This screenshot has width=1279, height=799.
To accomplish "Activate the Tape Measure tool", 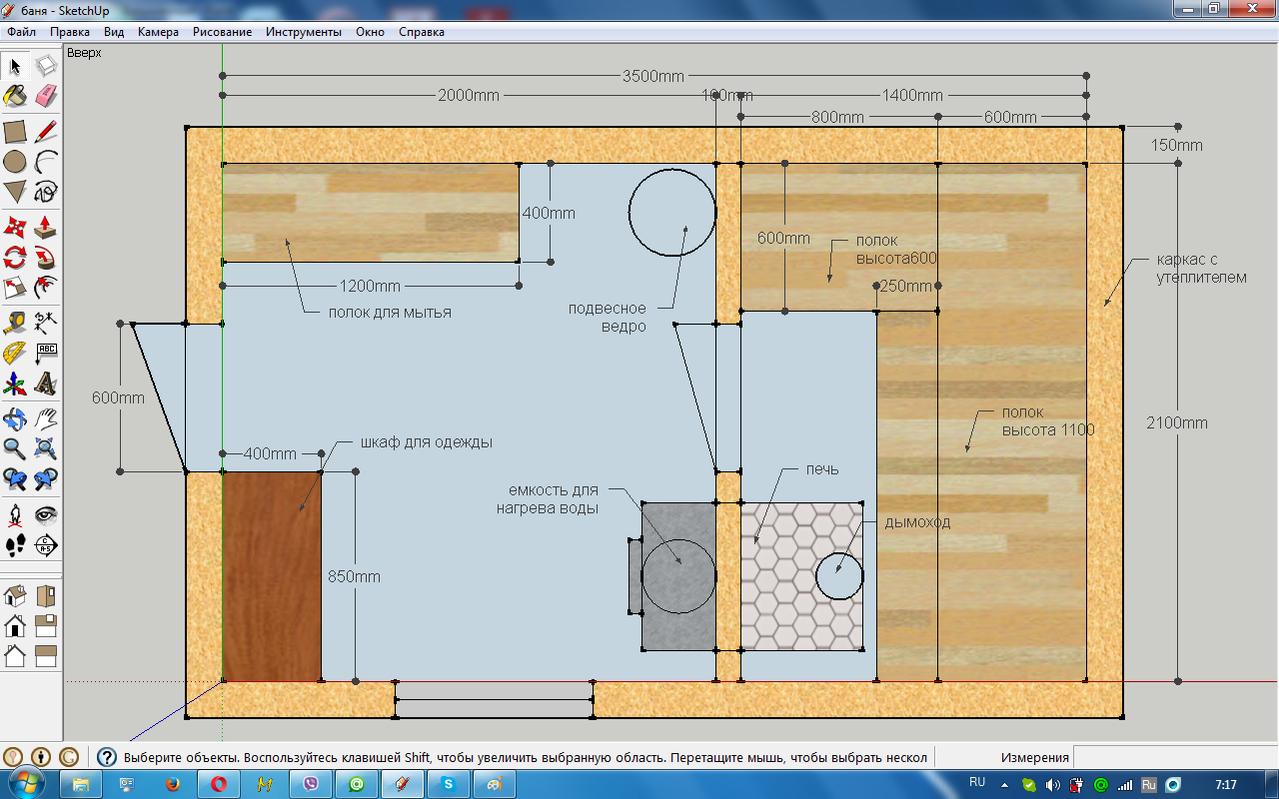I will (15, 323).
